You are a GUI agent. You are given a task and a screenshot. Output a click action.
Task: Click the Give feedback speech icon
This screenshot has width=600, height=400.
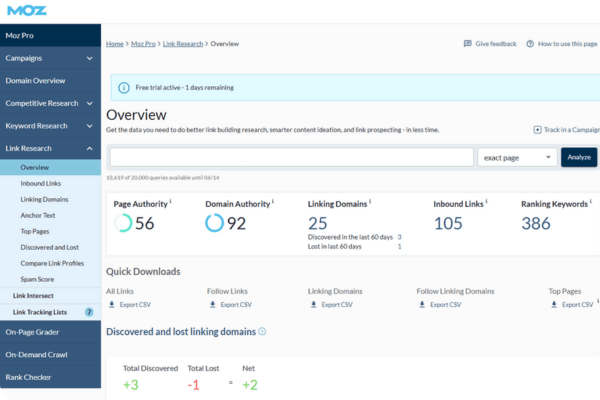click(467, 44)
